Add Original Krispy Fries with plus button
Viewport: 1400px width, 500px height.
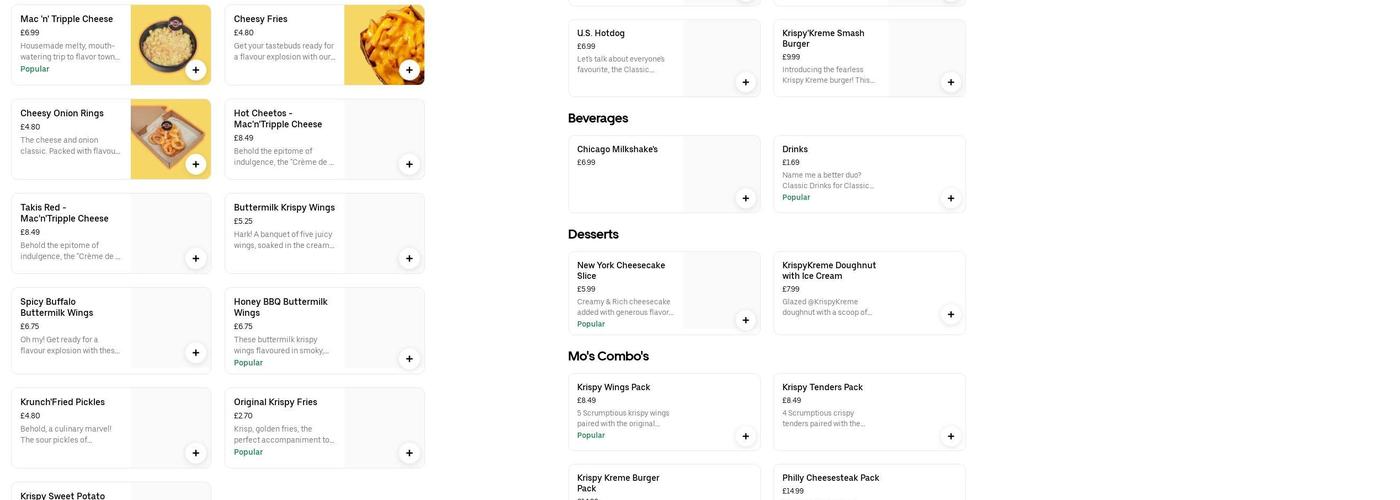(409, 453)
